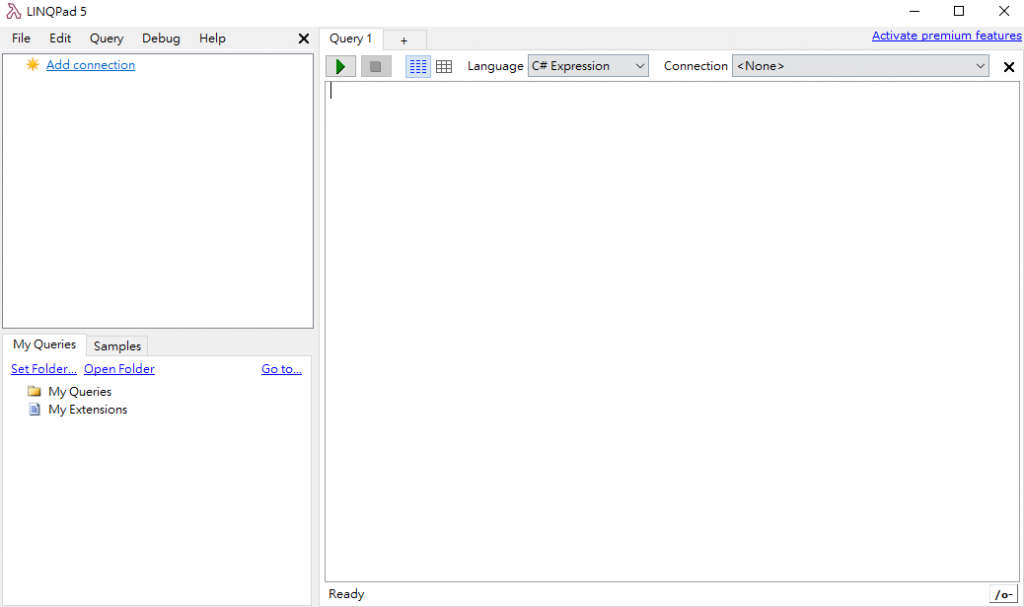Image resolution: width=1024 pixels, height=607 pixels.
Task: Click Add connection link
Action: [91, 65]
